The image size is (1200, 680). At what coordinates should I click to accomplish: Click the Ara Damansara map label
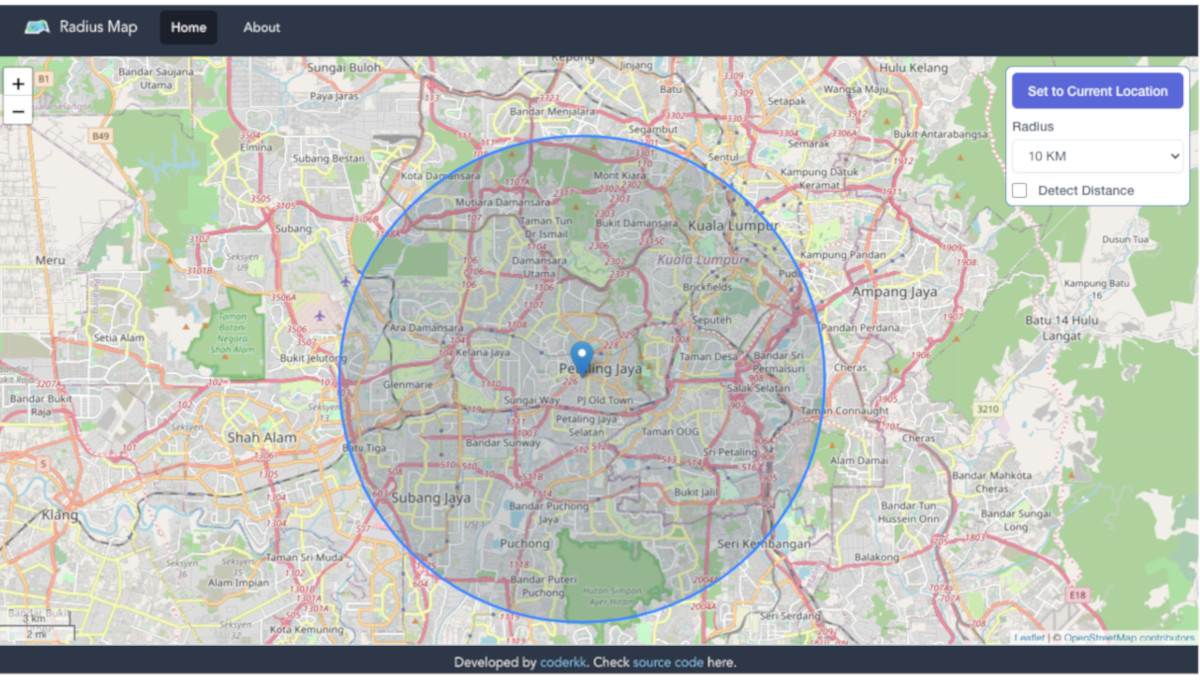(427, 328)
